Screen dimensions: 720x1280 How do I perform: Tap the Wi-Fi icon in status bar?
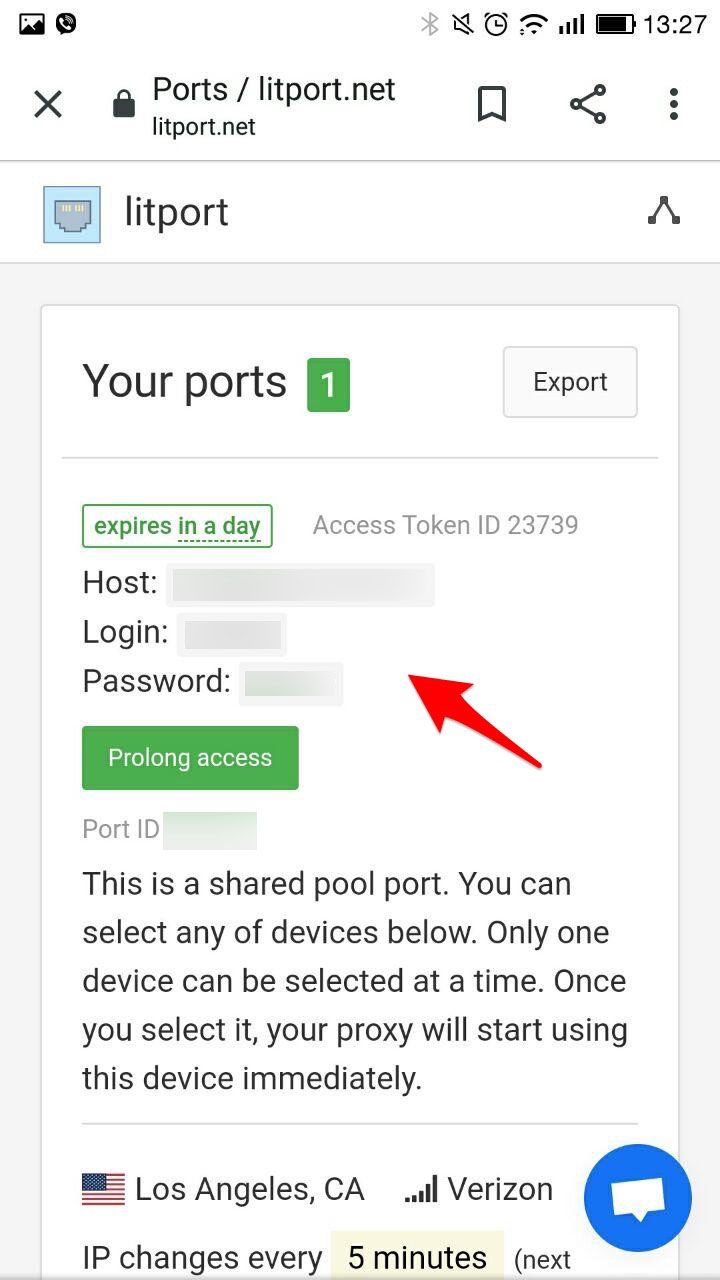533,24
